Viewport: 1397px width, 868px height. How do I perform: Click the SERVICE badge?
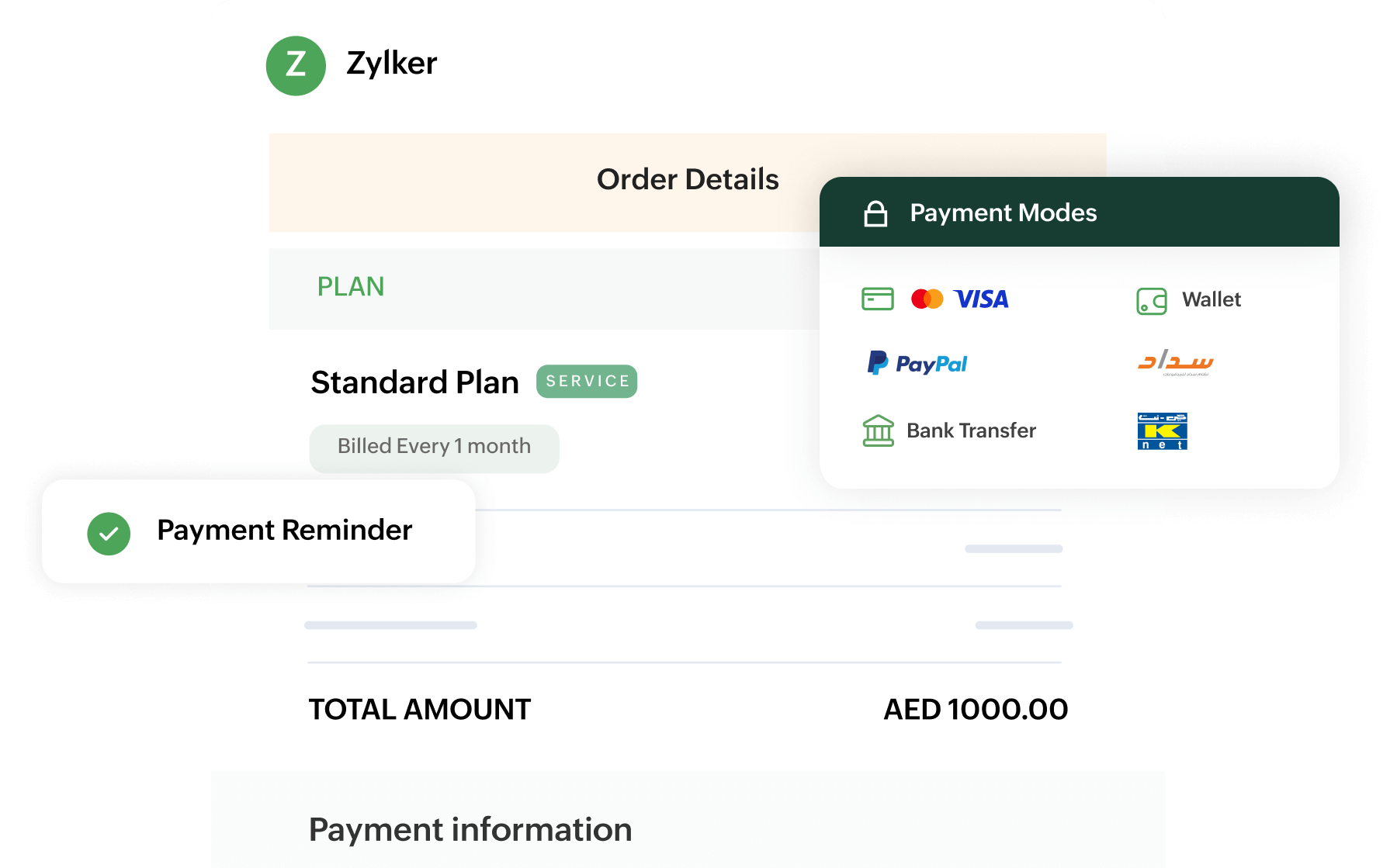587,382
